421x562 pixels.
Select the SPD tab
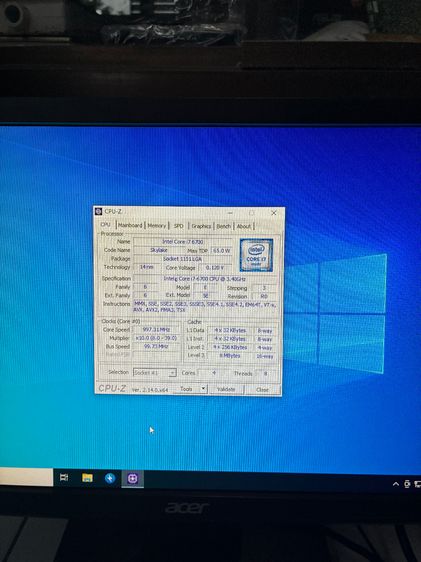point(179,226)
